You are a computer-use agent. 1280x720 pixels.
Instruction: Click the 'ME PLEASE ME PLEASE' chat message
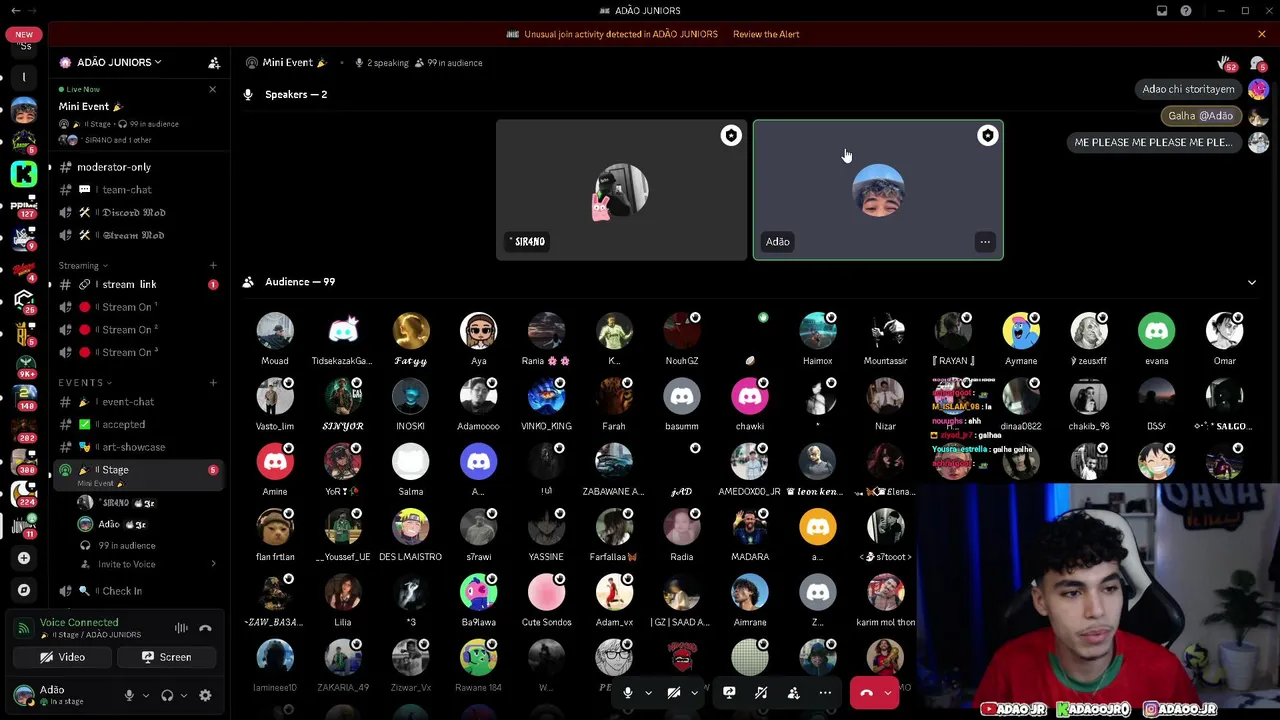click(x=1153, y=143)
